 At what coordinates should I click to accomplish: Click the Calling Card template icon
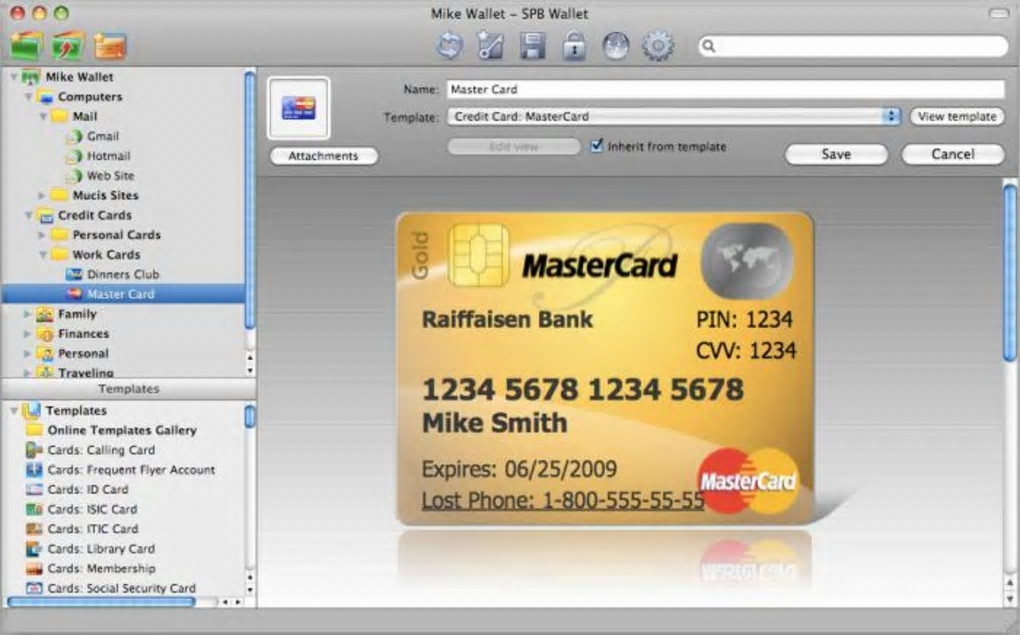(34, 450)
